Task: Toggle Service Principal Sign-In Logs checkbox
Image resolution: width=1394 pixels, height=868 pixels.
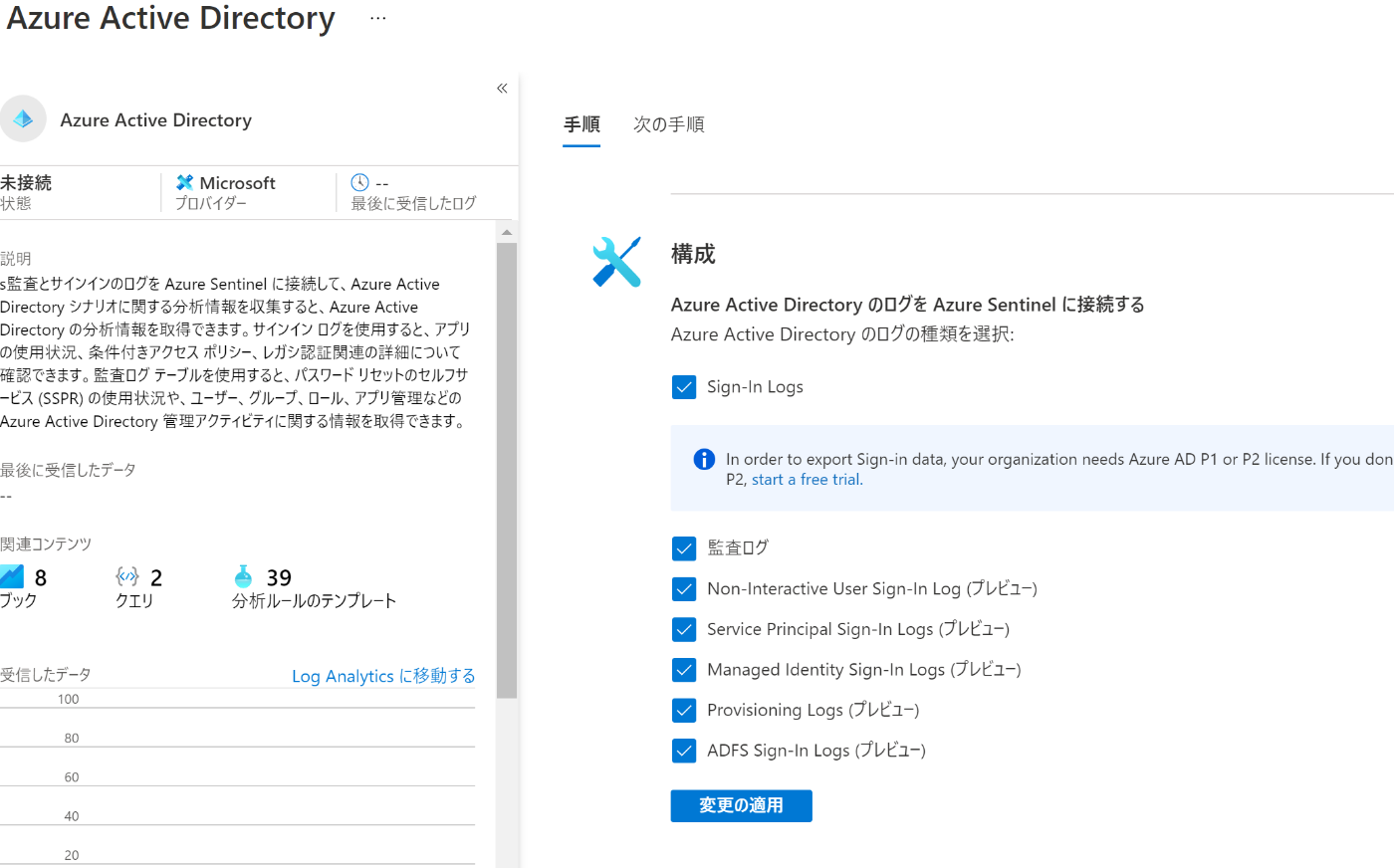Action: [x=684, y=629]
